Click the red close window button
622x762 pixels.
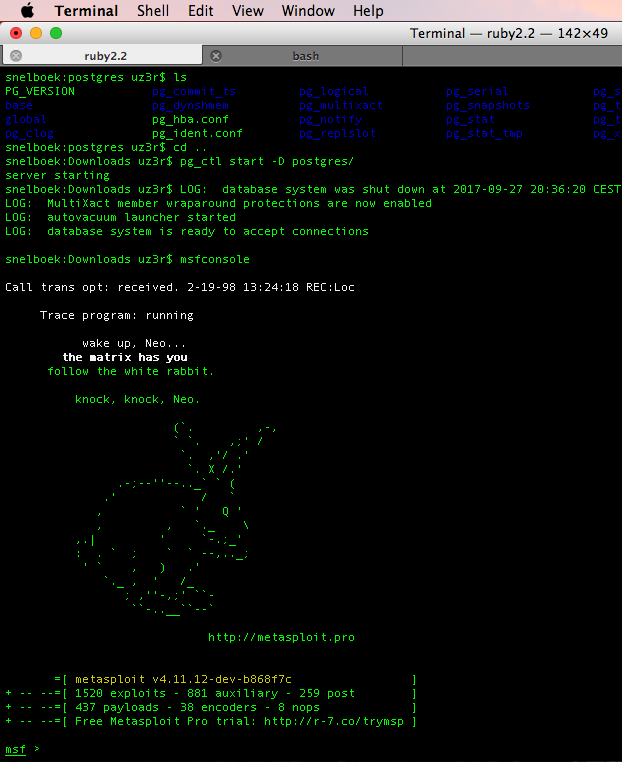(x=16, y=33)
